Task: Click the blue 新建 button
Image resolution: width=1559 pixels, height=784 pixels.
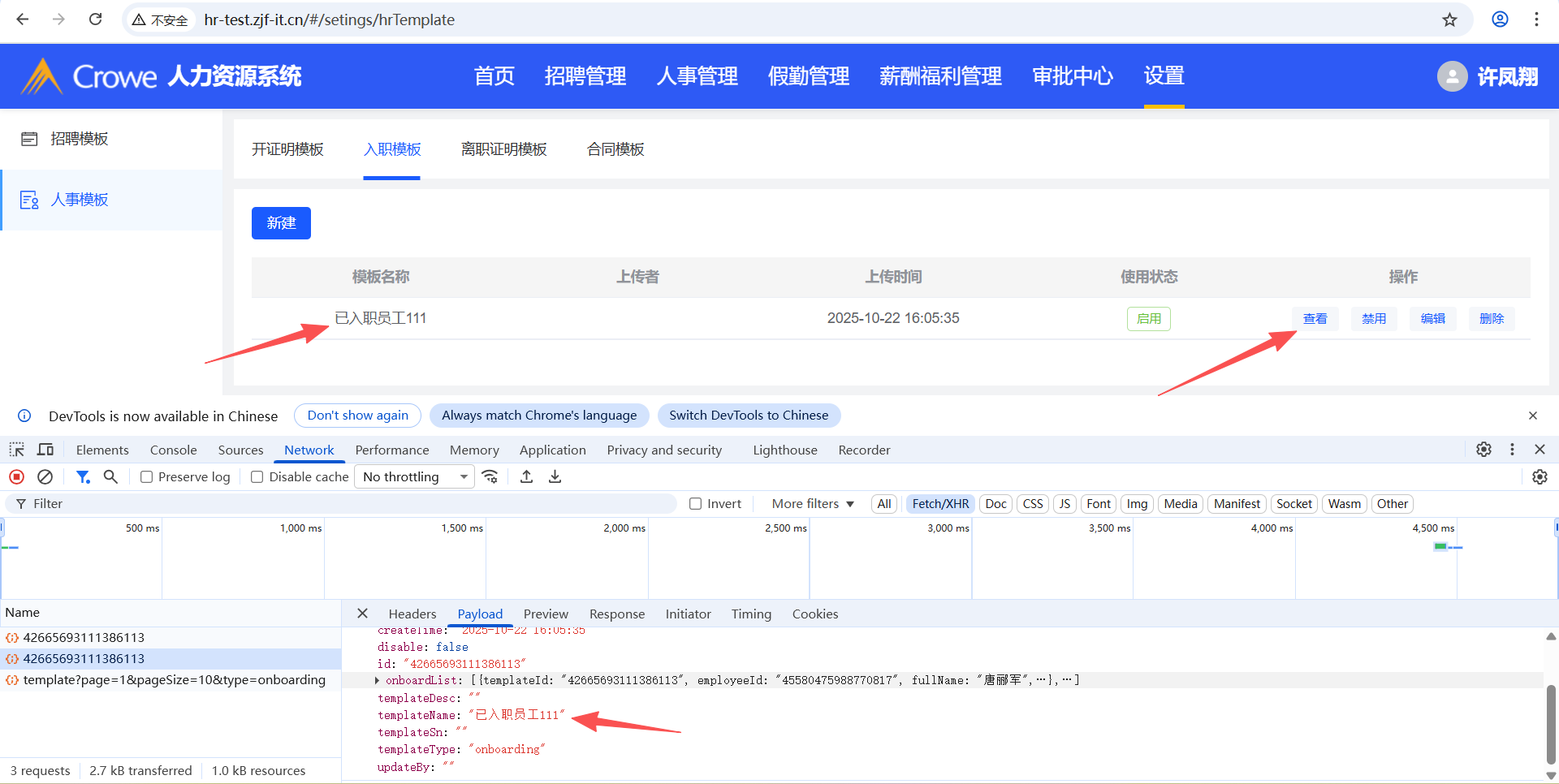Action: point(281,223)
